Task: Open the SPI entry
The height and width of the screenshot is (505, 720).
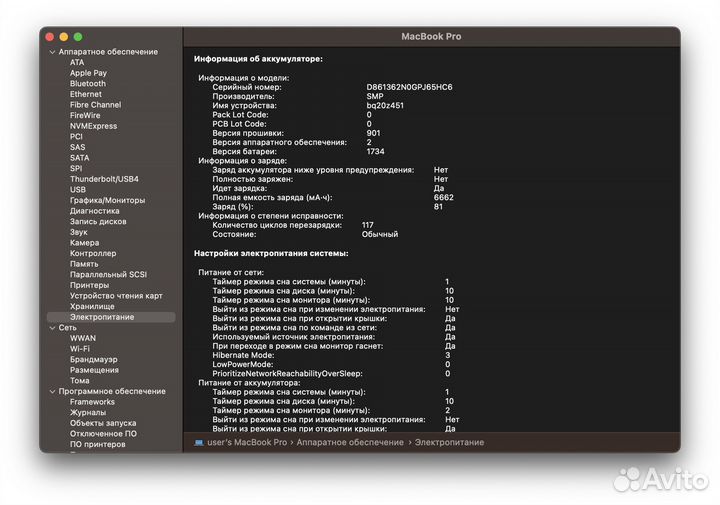Action: click(x=76, y=168)
